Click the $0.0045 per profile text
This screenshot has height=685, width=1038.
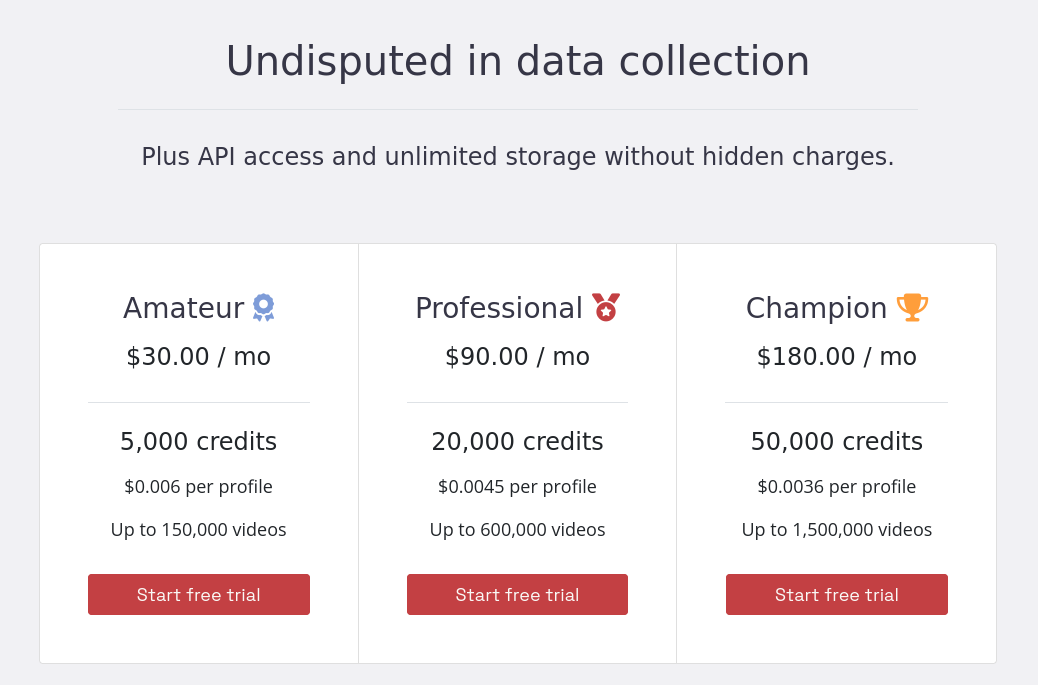click(x=517, y=486)
